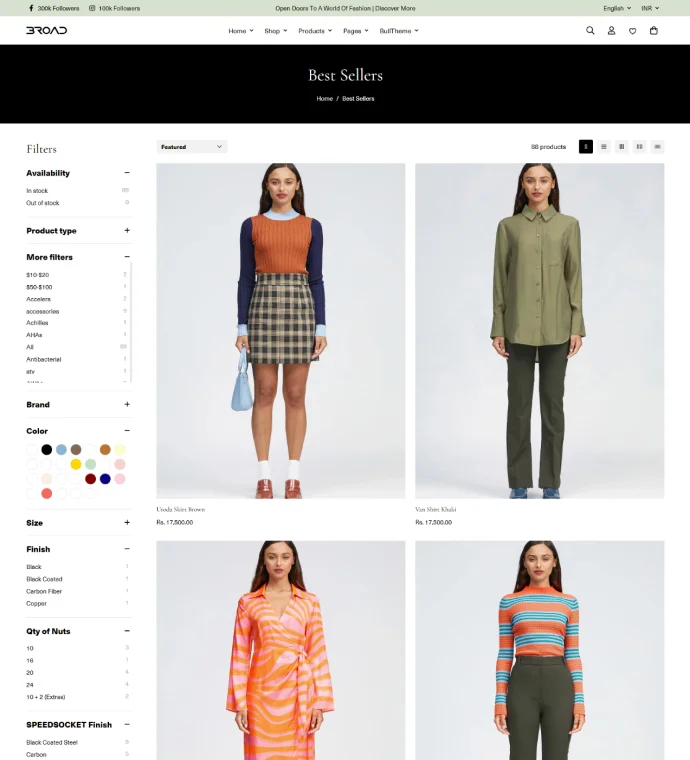Viewport: 690px width, 760px height.
Task: Open the Shop menu
Action: tap(276, 31)
